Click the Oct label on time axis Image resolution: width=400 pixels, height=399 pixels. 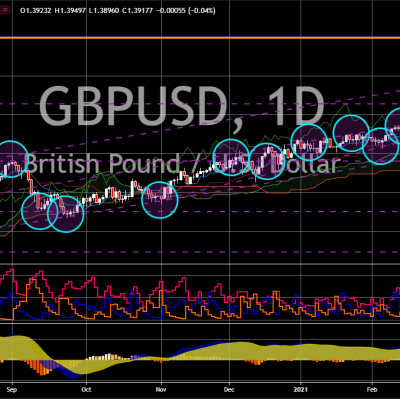coord(87,389)
